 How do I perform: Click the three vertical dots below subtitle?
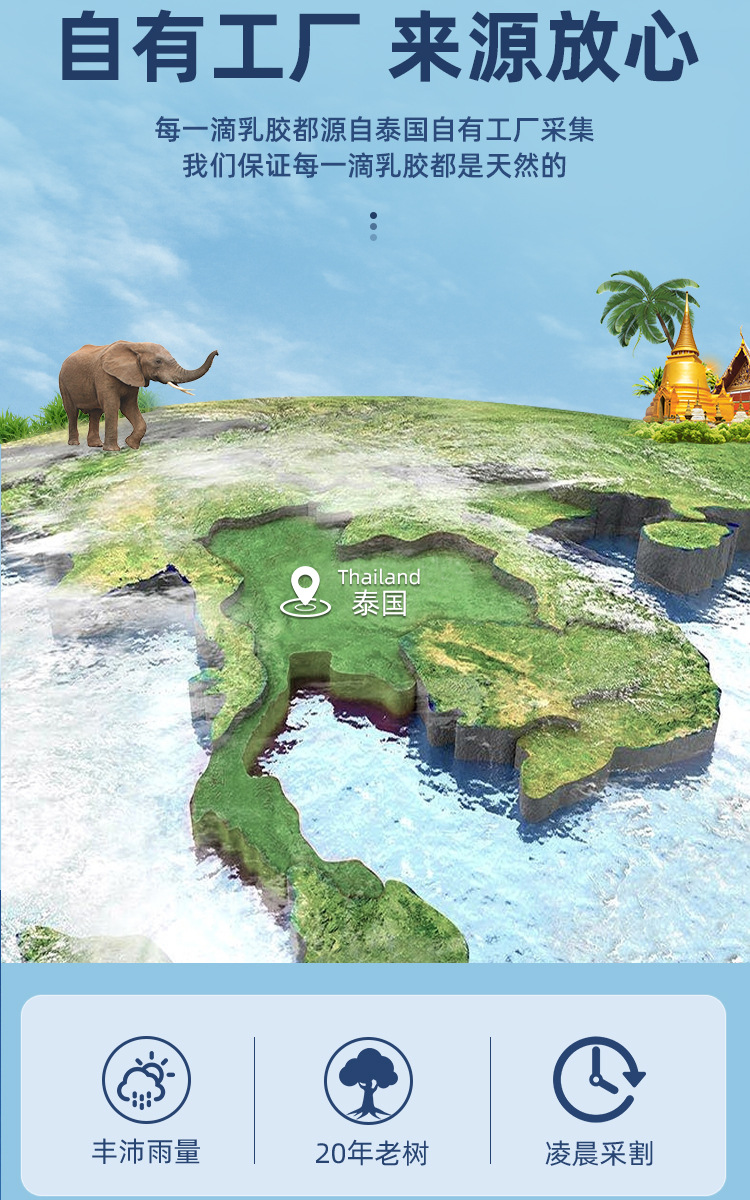[x=373, y=226]
